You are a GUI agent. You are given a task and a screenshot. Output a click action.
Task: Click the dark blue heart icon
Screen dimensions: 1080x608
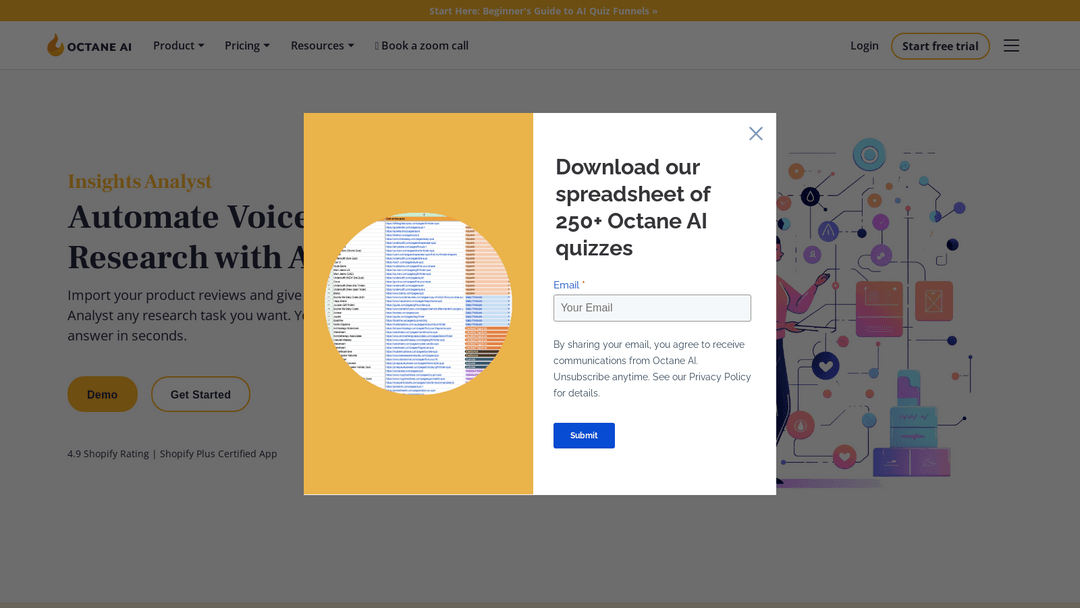(825, 366)
